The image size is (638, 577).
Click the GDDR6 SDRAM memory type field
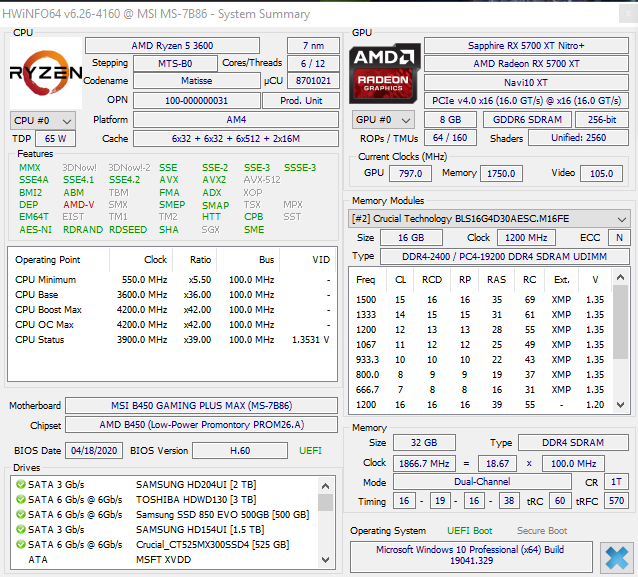click(527, 120)
